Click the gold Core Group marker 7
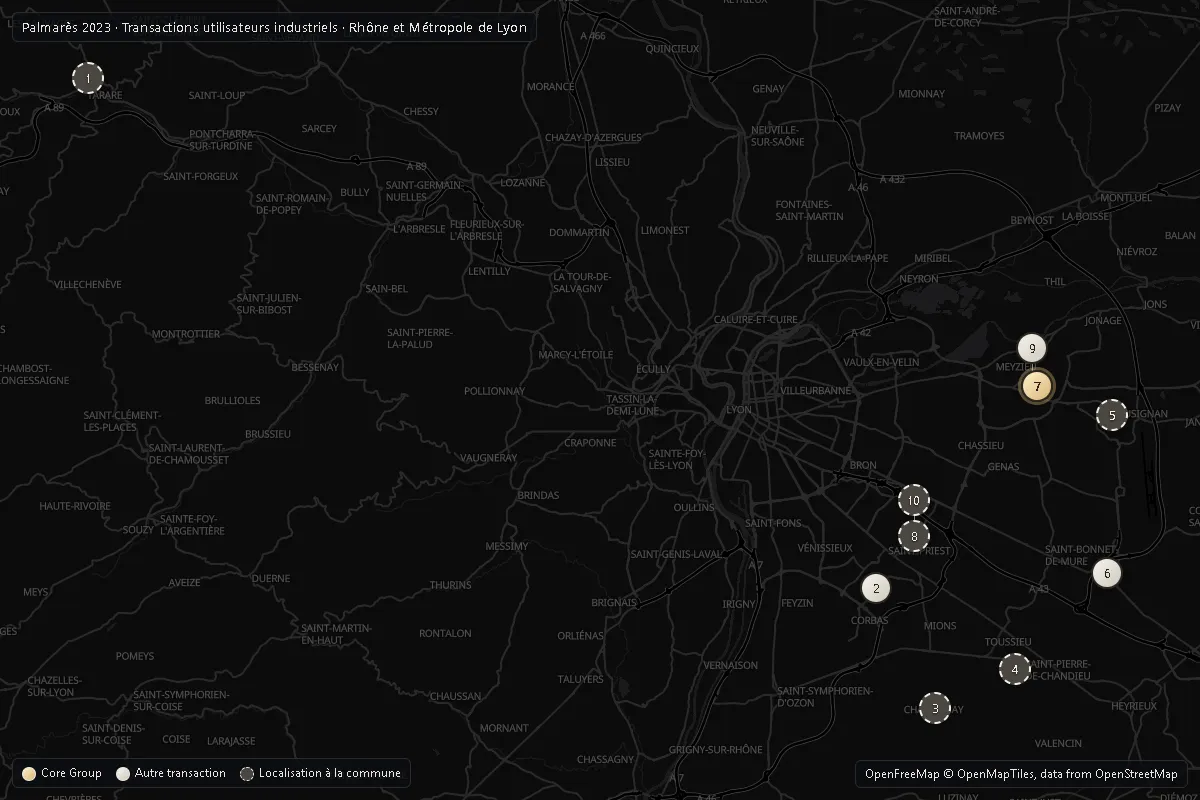The height and width of the screenshot is (800, 1200). point(1038,386)
